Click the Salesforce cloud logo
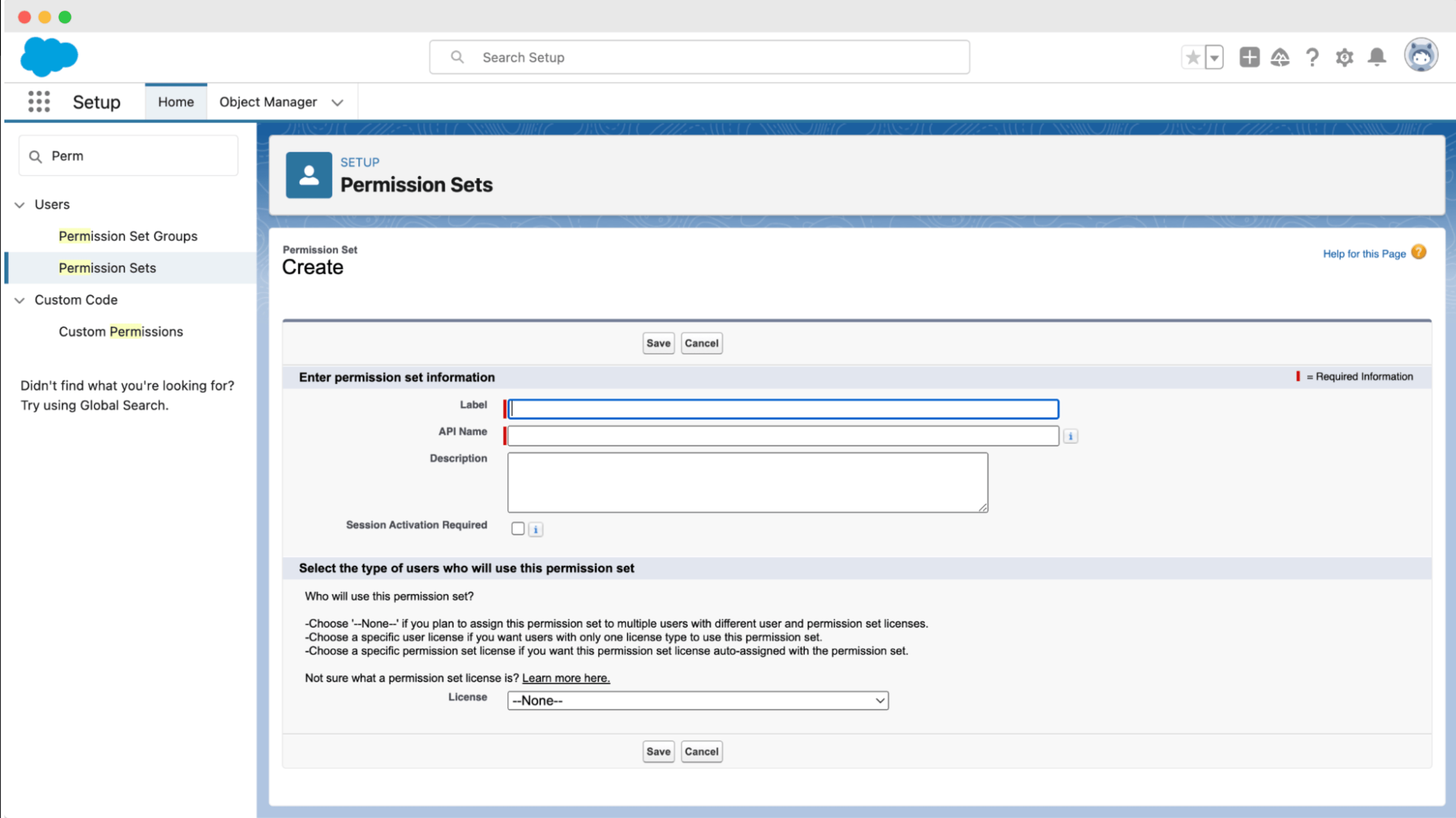 (x=49, y=57)
